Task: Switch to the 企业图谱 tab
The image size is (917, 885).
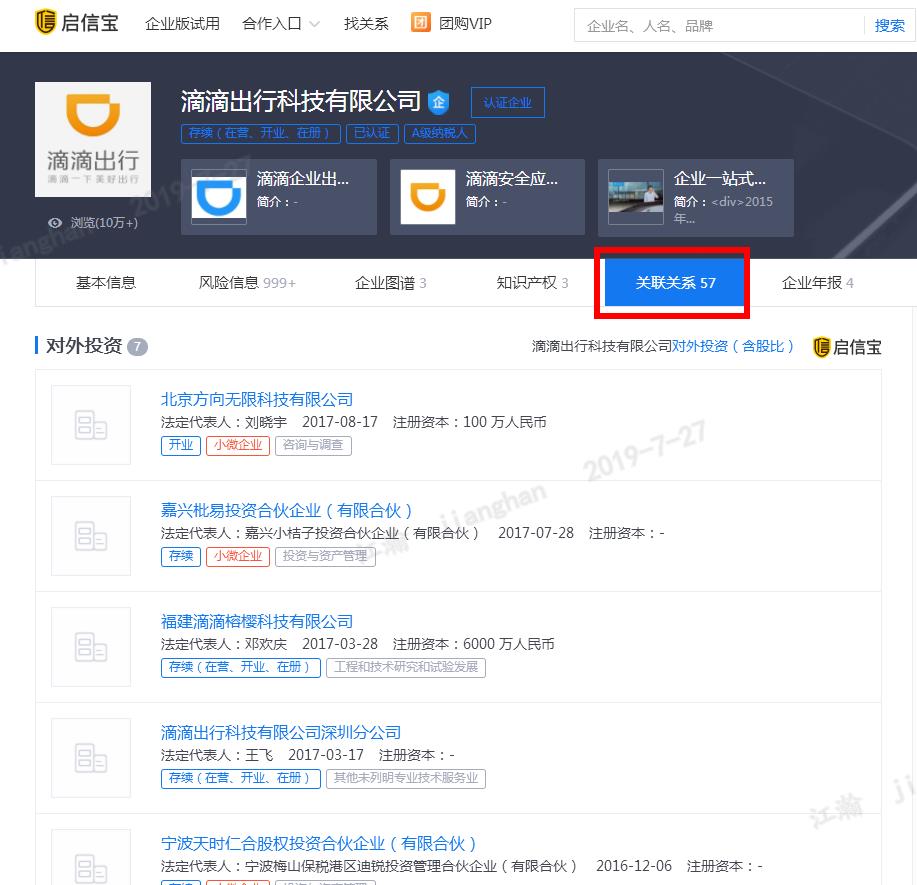Action: tap(390, 283)
